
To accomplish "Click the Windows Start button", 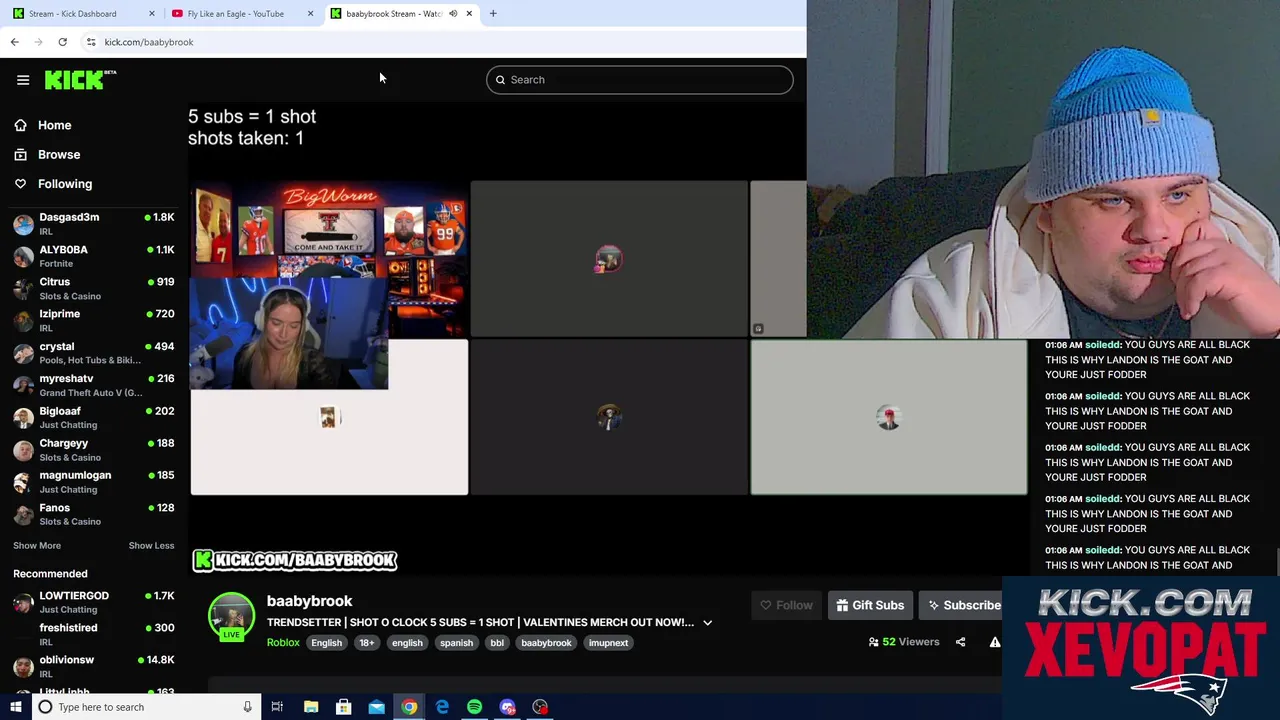I will tap(15, 707).
